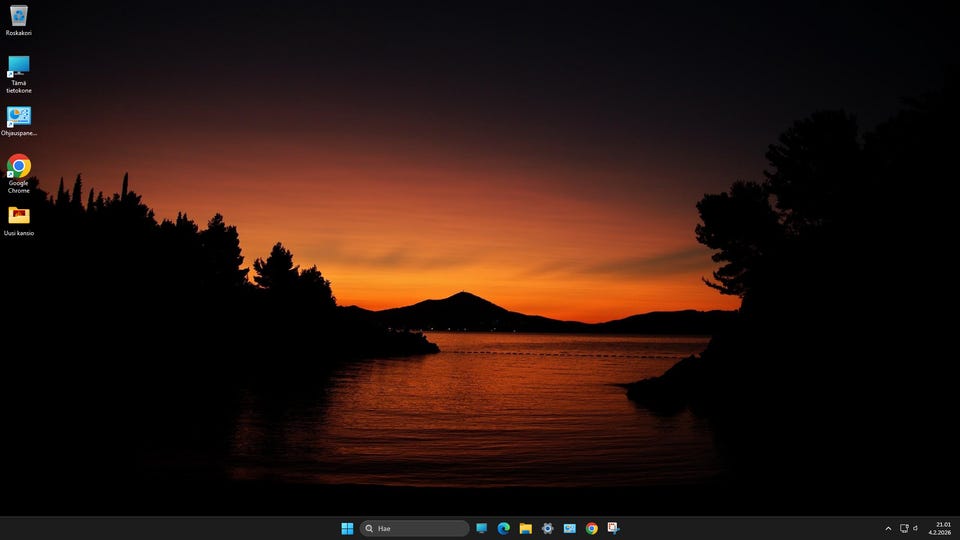Open the Control Panel taskbar icon
Screen dimensions: 960x540
pos(569,528)
